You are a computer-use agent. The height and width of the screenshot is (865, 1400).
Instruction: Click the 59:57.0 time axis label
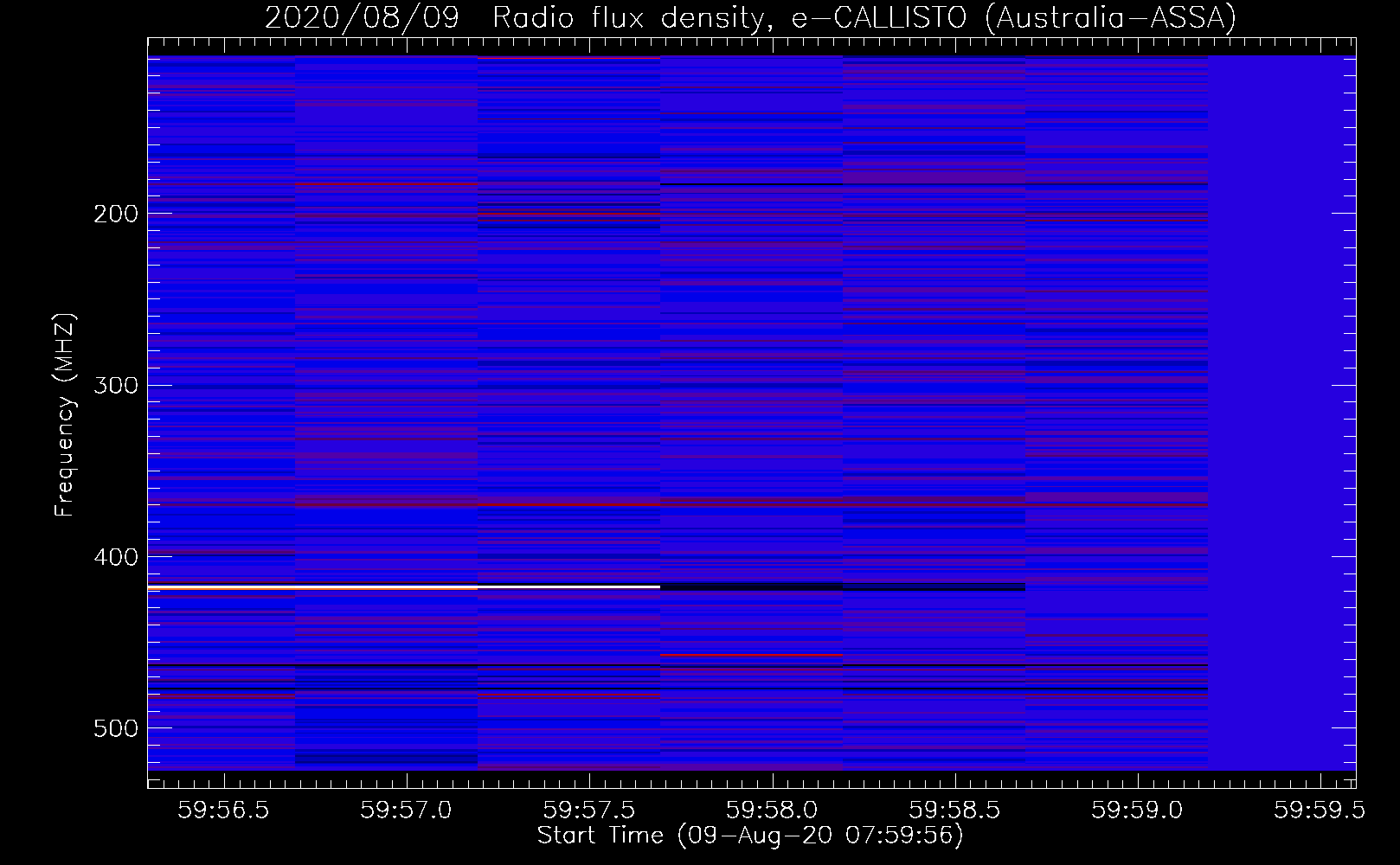coord(406,811)
